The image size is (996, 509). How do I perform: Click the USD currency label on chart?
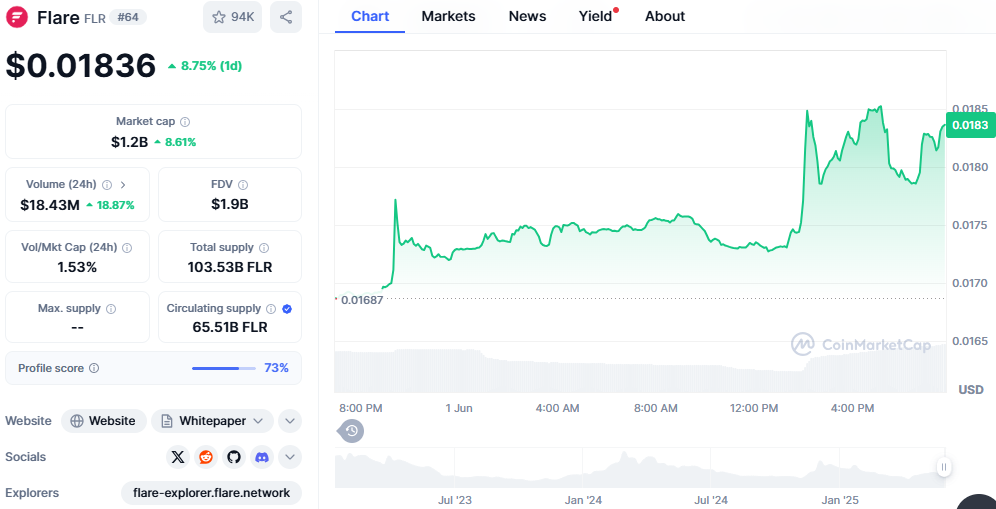tap(971, 390)
